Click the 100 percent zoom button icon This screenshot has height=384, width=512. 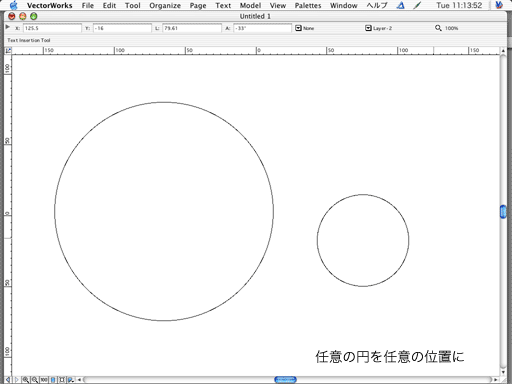[44, 380]
